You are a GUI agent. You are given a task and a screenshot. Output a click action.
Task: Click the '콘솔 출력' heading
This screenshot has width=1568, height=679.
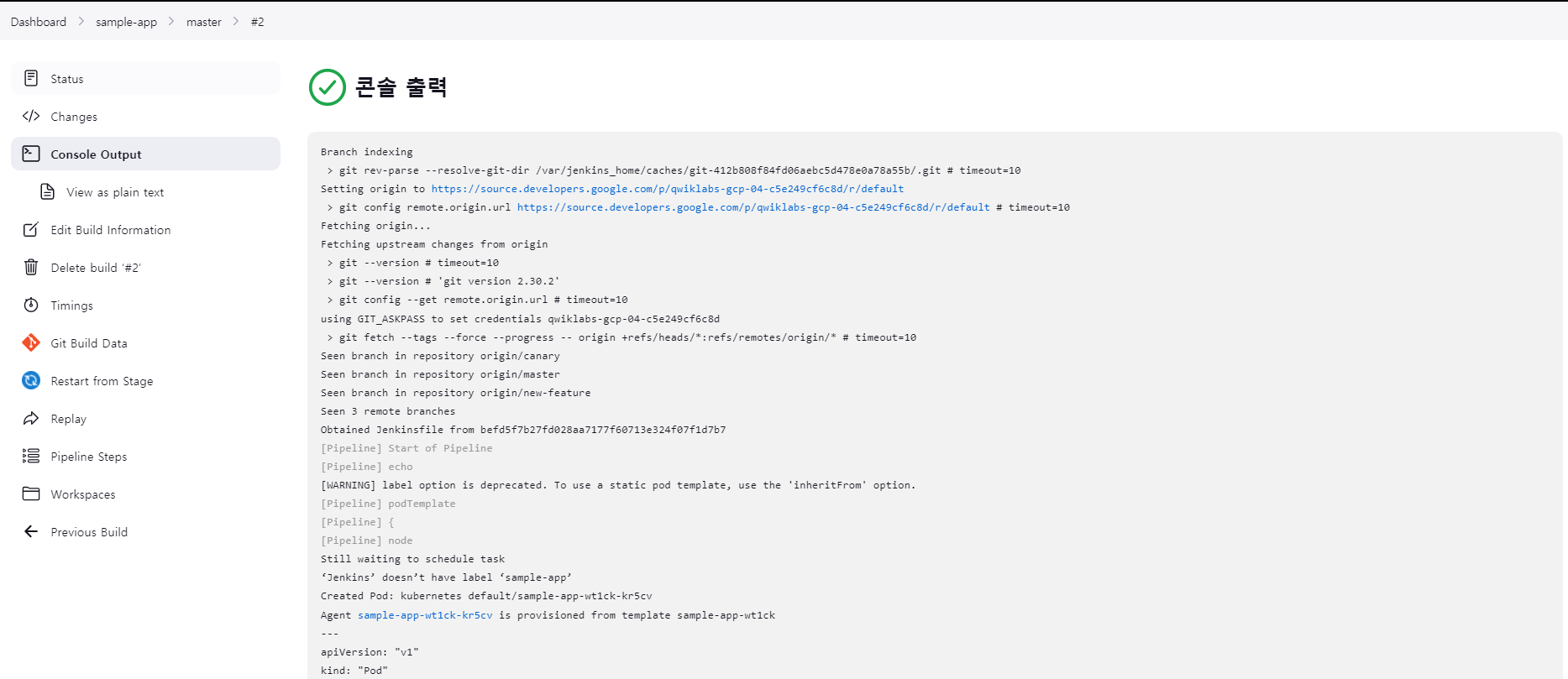click(401, 87)
